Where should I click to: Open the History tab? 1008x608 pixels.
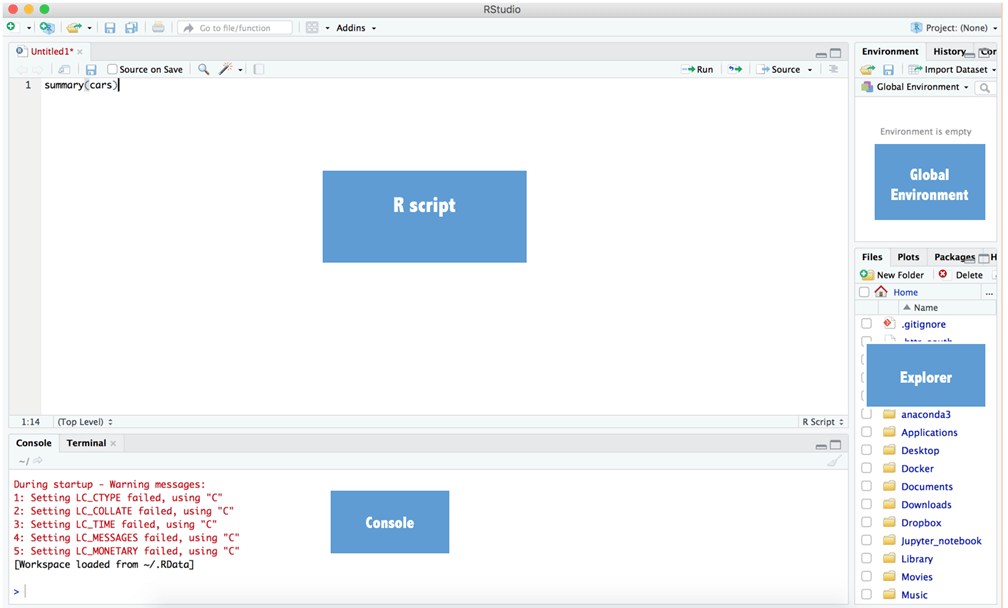(948, 51)
